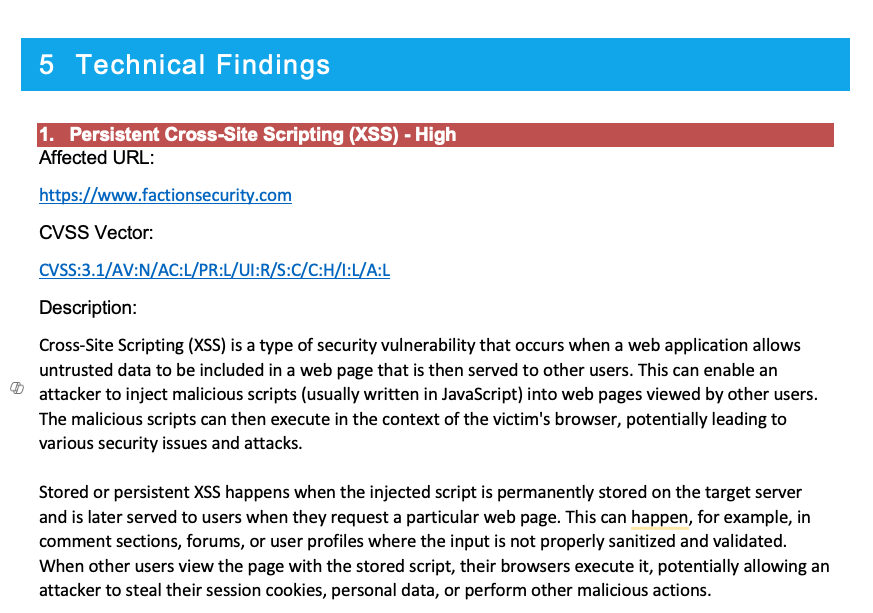Screen dimensions: 873x613
Task: Open the factionsecurity.com hyperlink
Action: (165, 195)
